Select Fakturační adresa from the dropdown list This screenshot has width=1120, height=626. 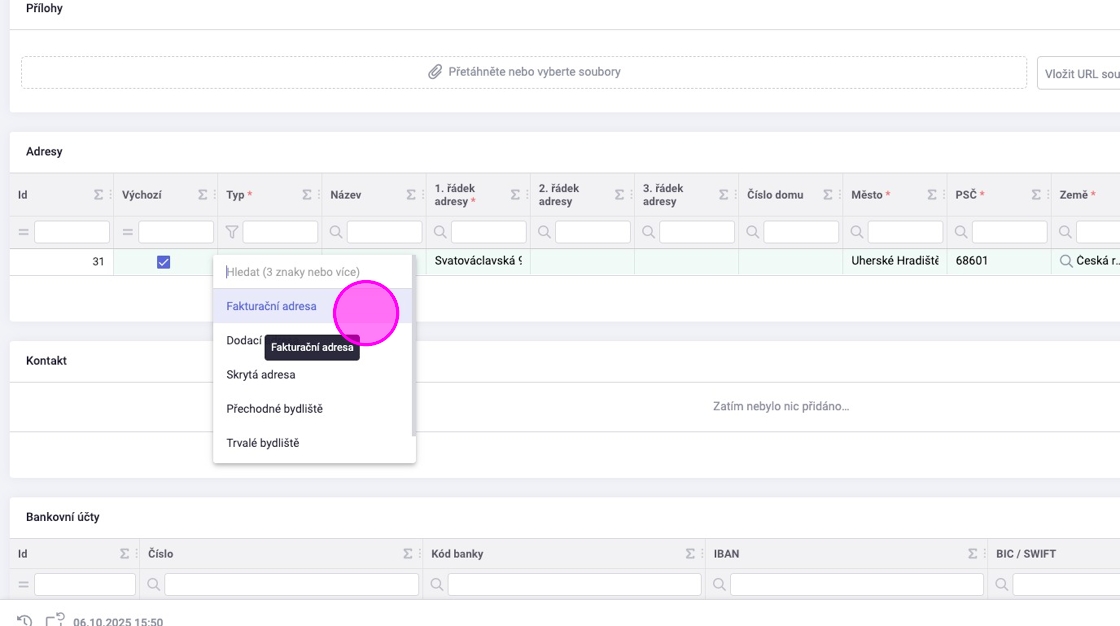[x=272, y=306]
